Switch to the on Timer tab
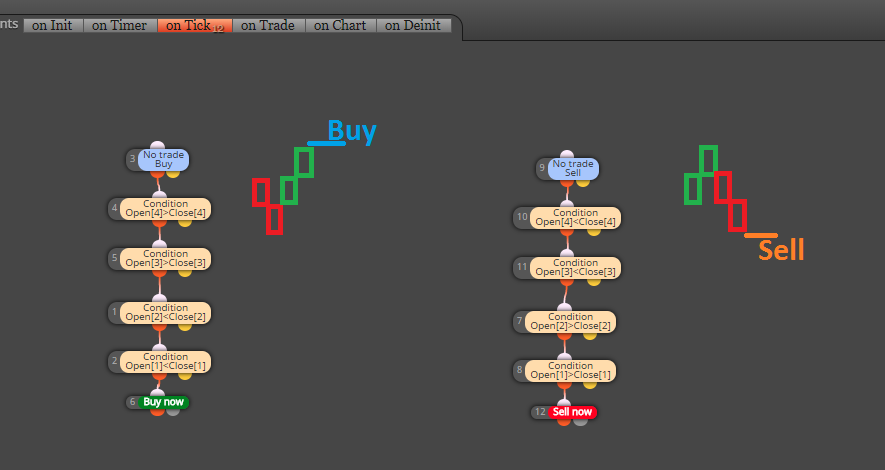 point(120,25)
